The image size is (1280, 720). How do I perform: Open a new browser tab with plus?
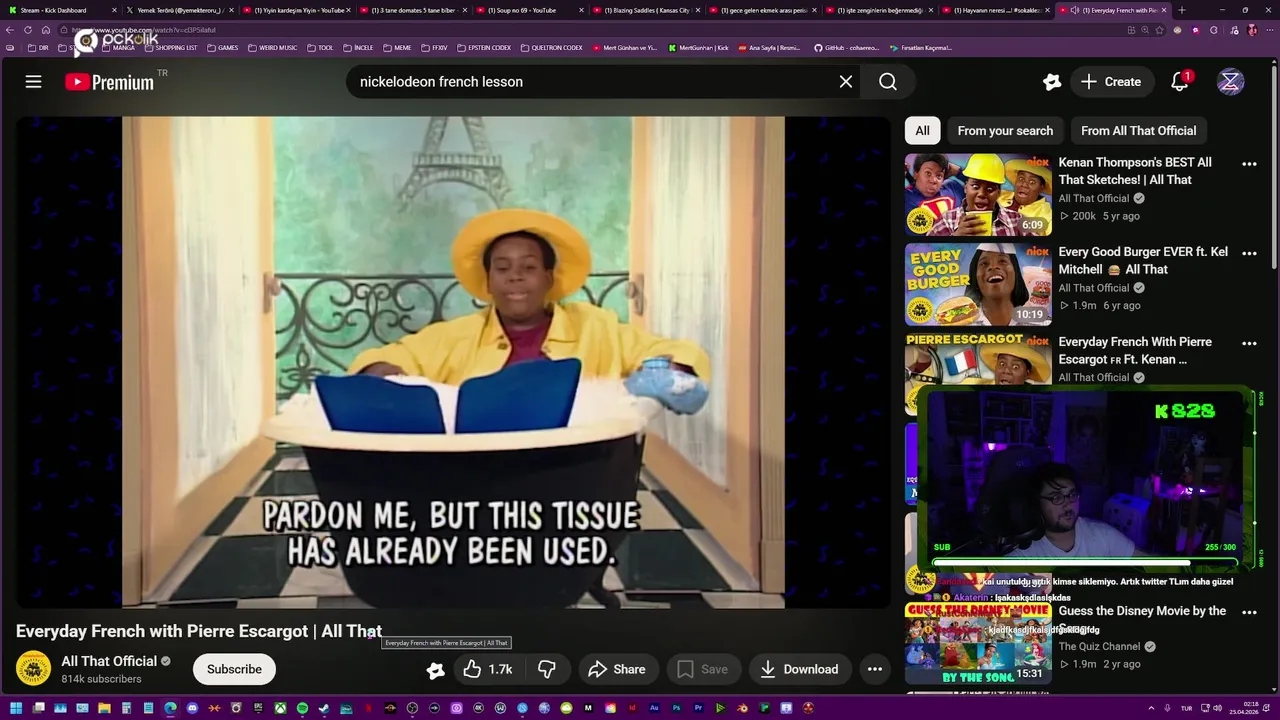pyautogui.click(x=1182, y=10)
